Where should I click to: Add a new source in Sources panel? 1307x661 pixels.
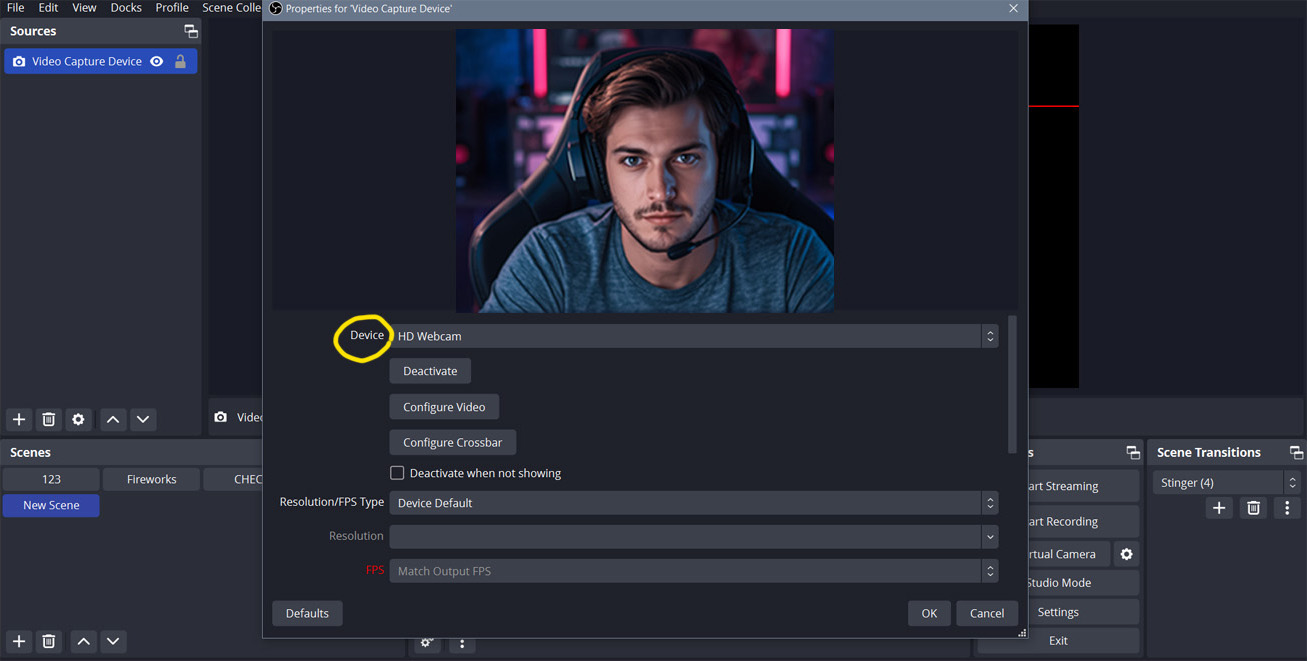coord(19,420)
